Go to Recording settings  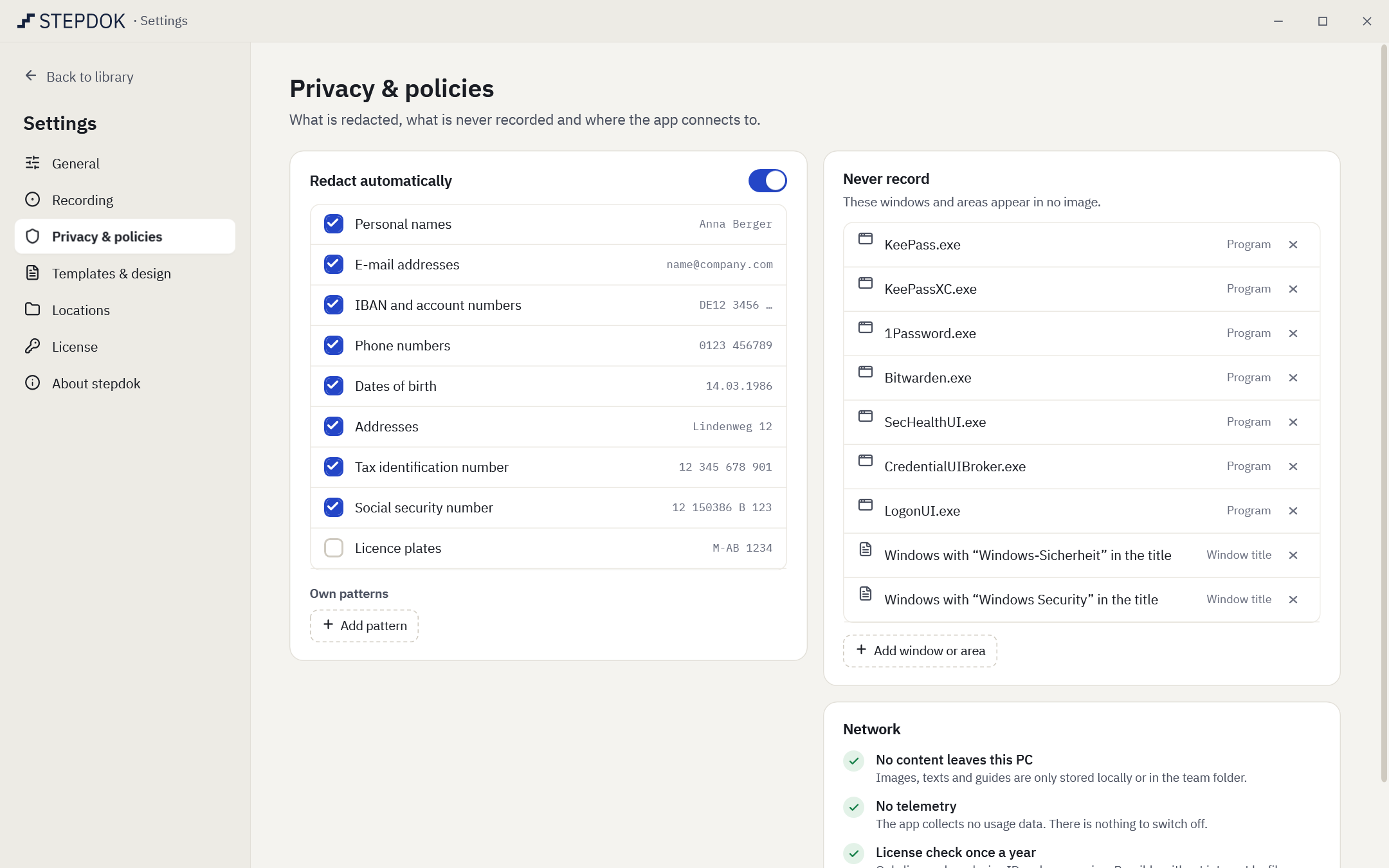[x=125, y=200]
